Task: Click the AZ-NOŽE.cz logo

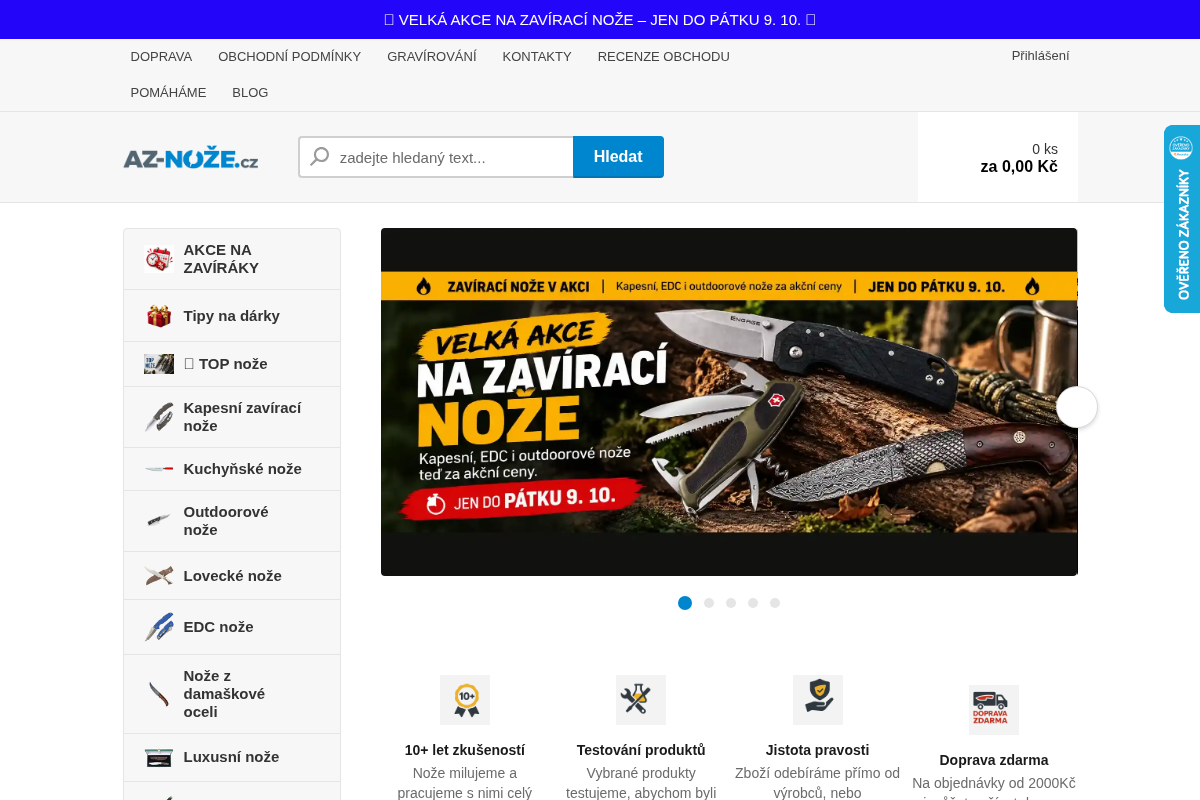Action: pos(191,159)
